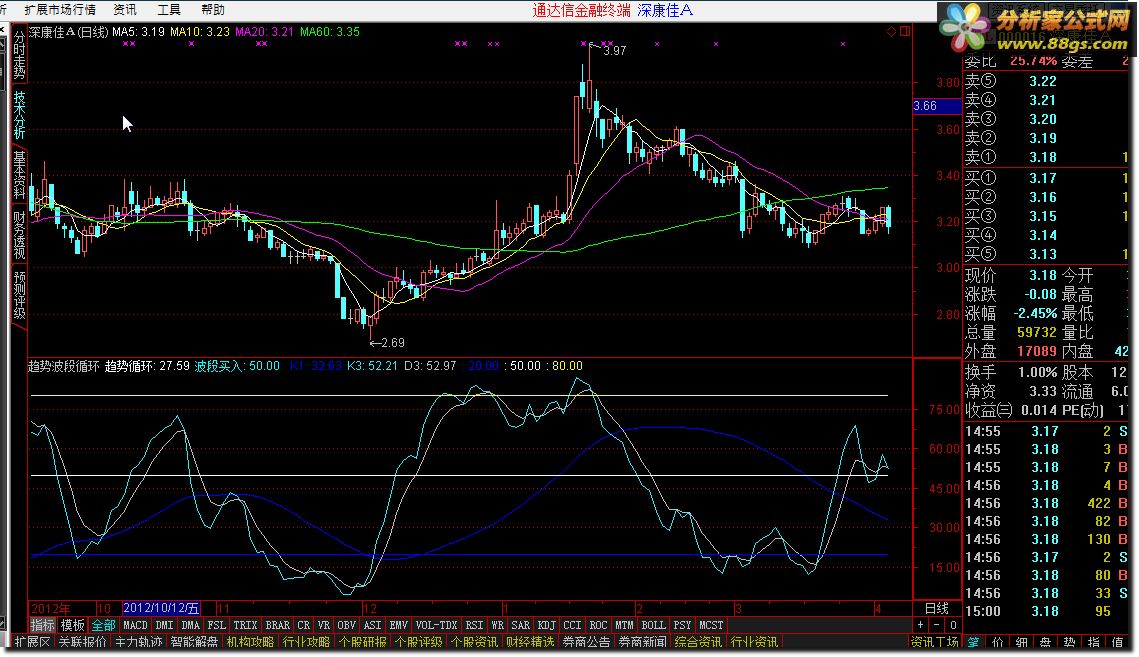Viewport: 1139px width, 657px height.
Task: Switch the indicator to CCI
Action: point(572,625)
